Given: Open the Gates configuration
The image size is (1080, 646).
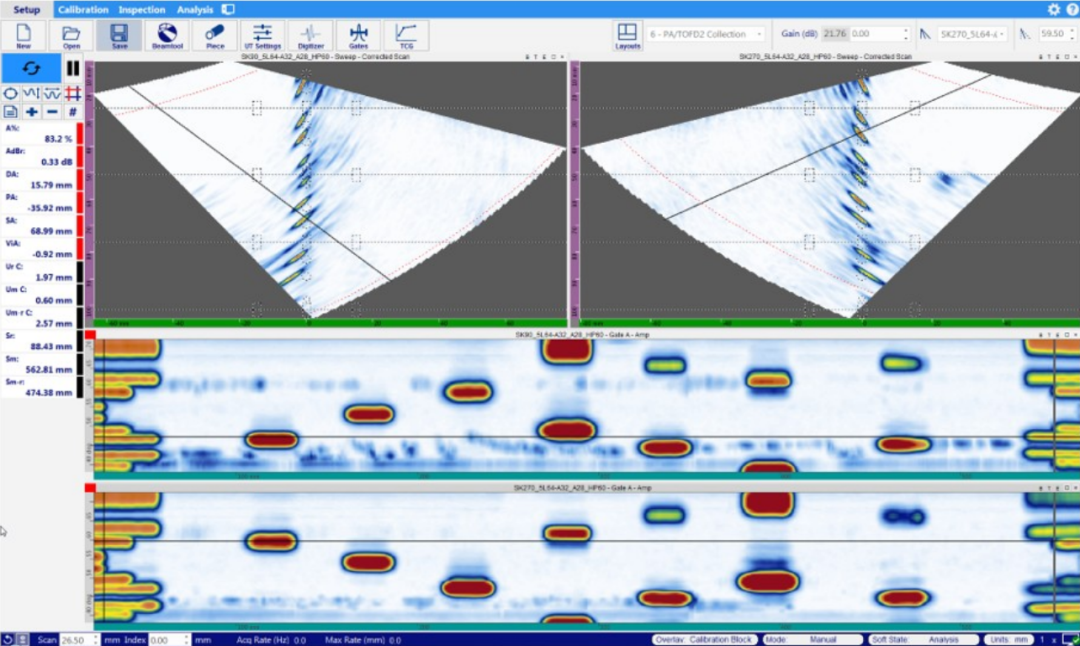Looking at the screenshot, I should point(358,35).
